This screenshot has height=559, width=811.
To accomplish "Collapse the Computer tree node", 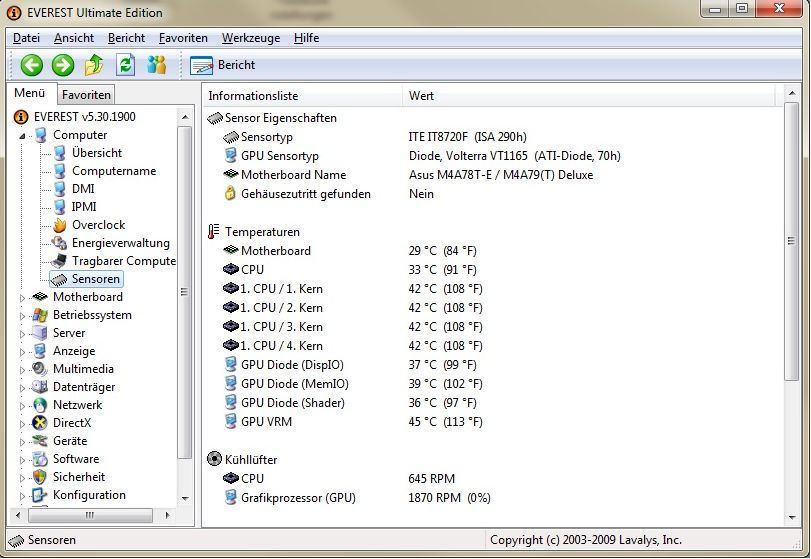I will point(22,136).
